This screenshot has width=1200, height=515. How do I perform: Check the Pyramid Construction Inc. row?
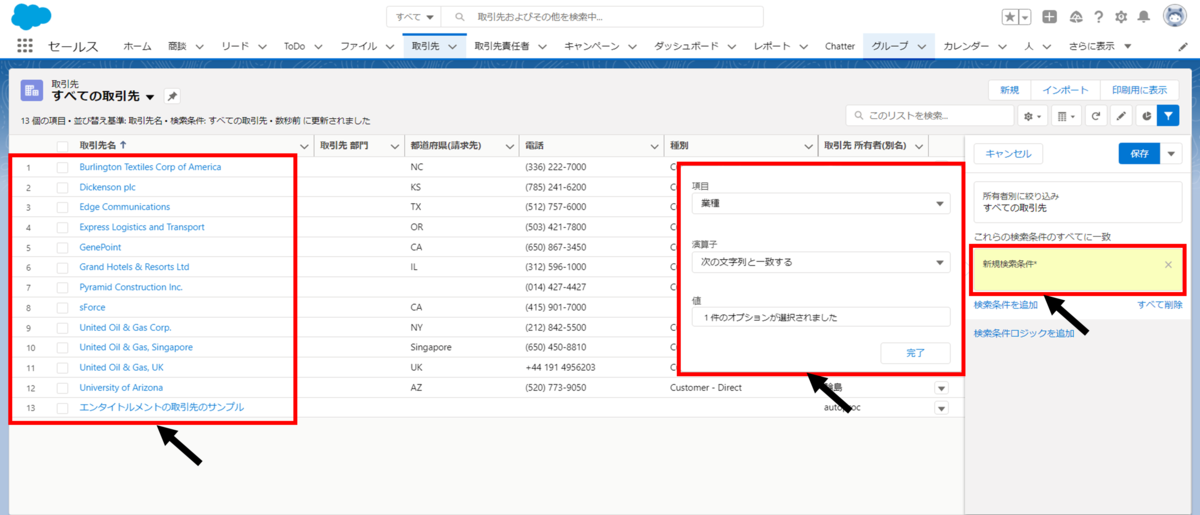(63, 287)
